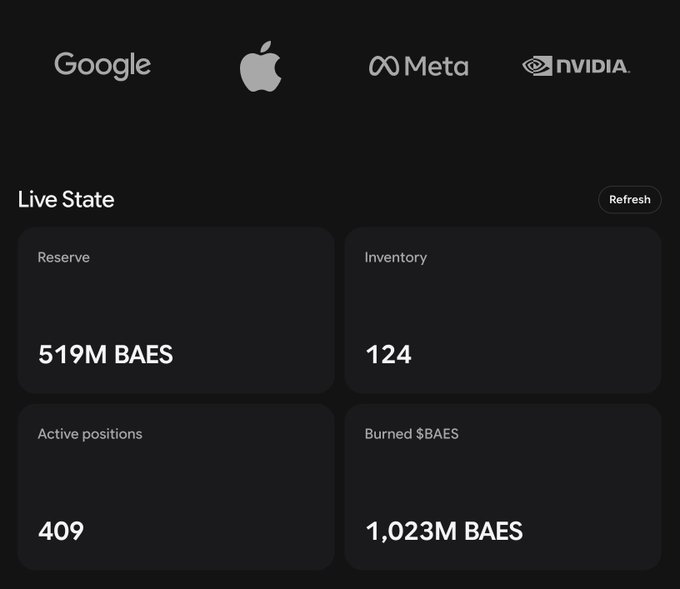Click the Apple logo
The width and height of the screenshot is (680, 589).
click(261, 66)
